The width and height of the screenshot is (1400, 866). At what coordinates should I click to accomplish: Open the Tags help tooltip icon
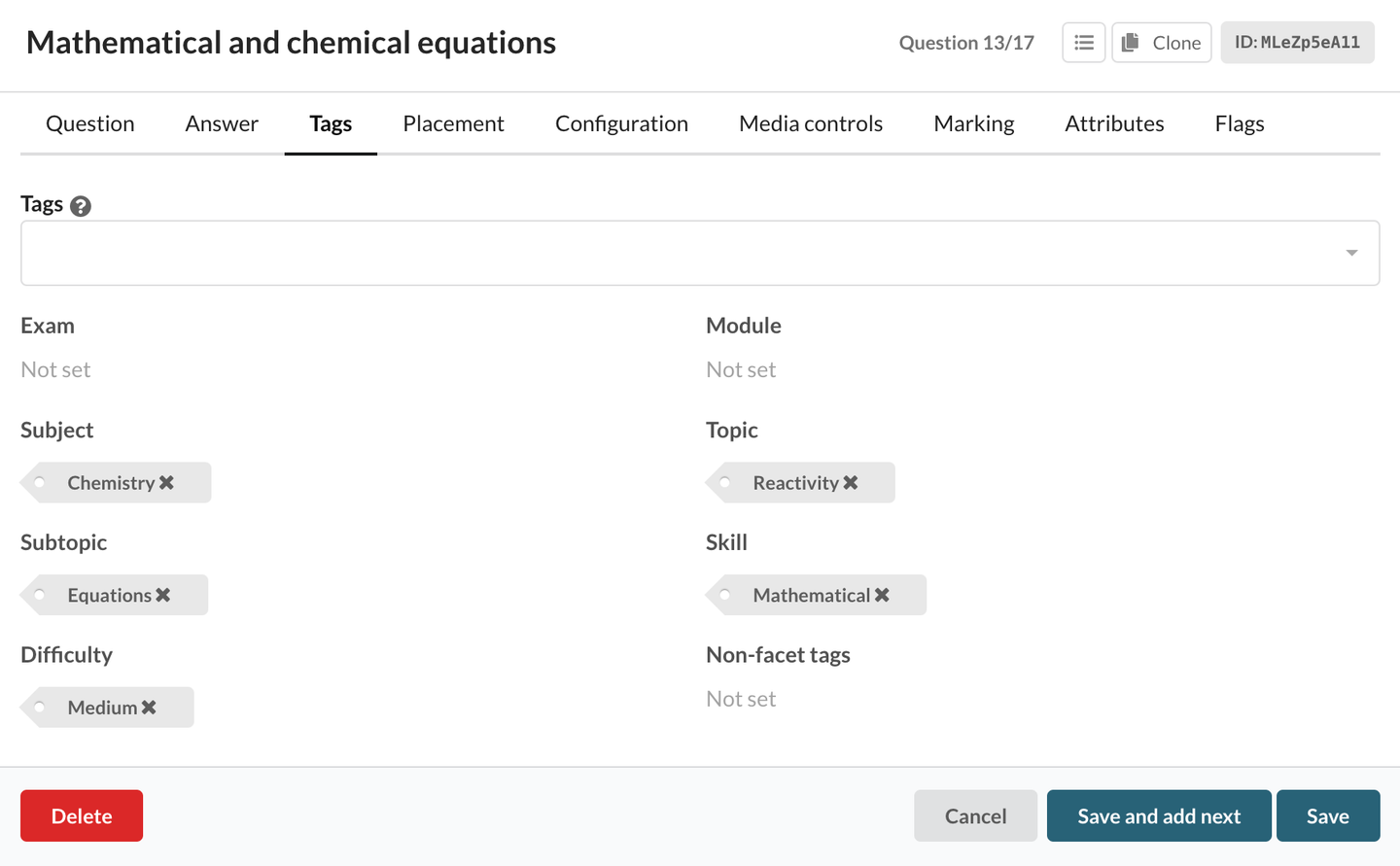click(x=81, y=204)
